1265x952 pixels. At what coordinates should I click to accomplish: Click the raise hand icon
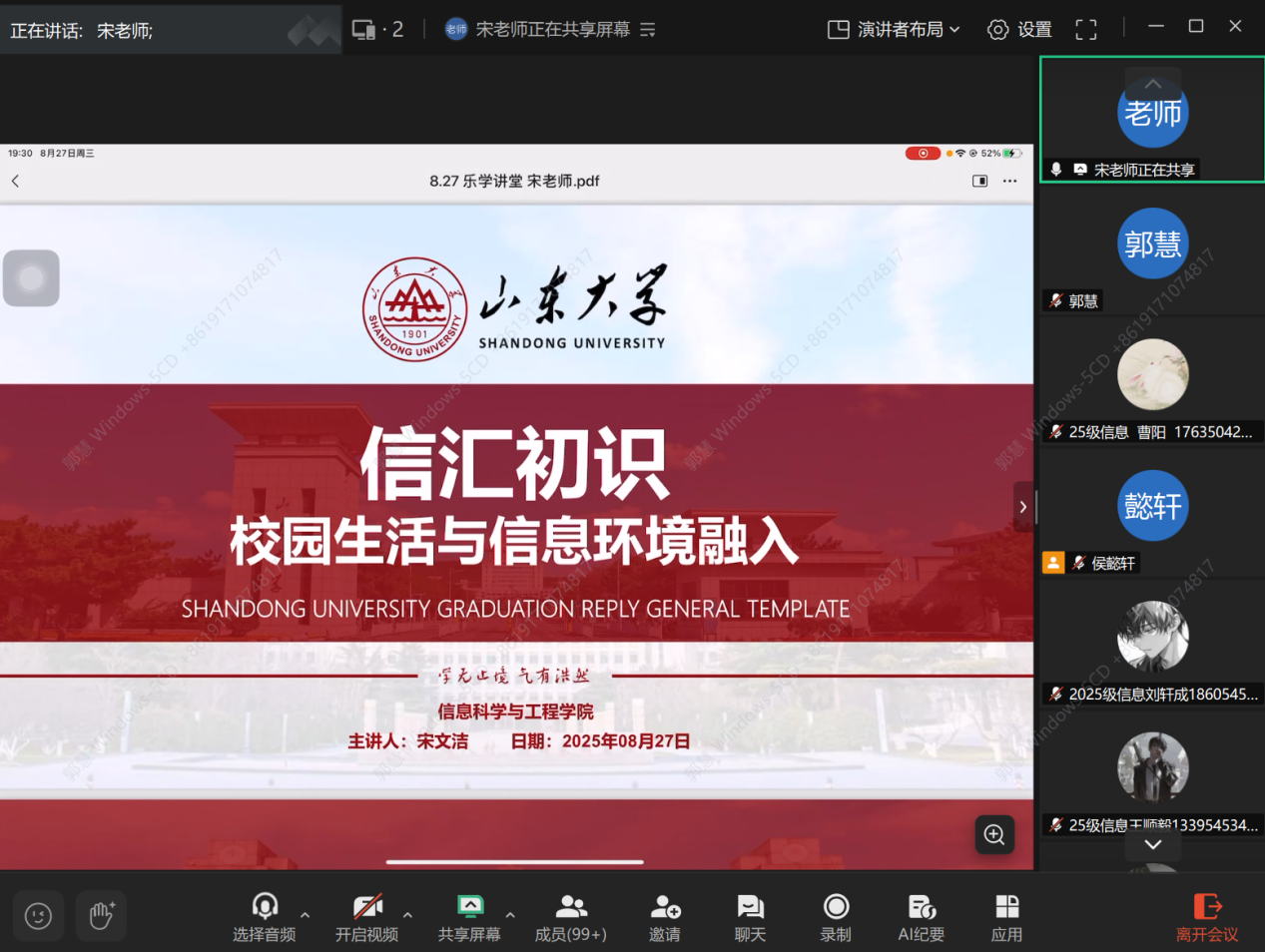pos(101,915)
